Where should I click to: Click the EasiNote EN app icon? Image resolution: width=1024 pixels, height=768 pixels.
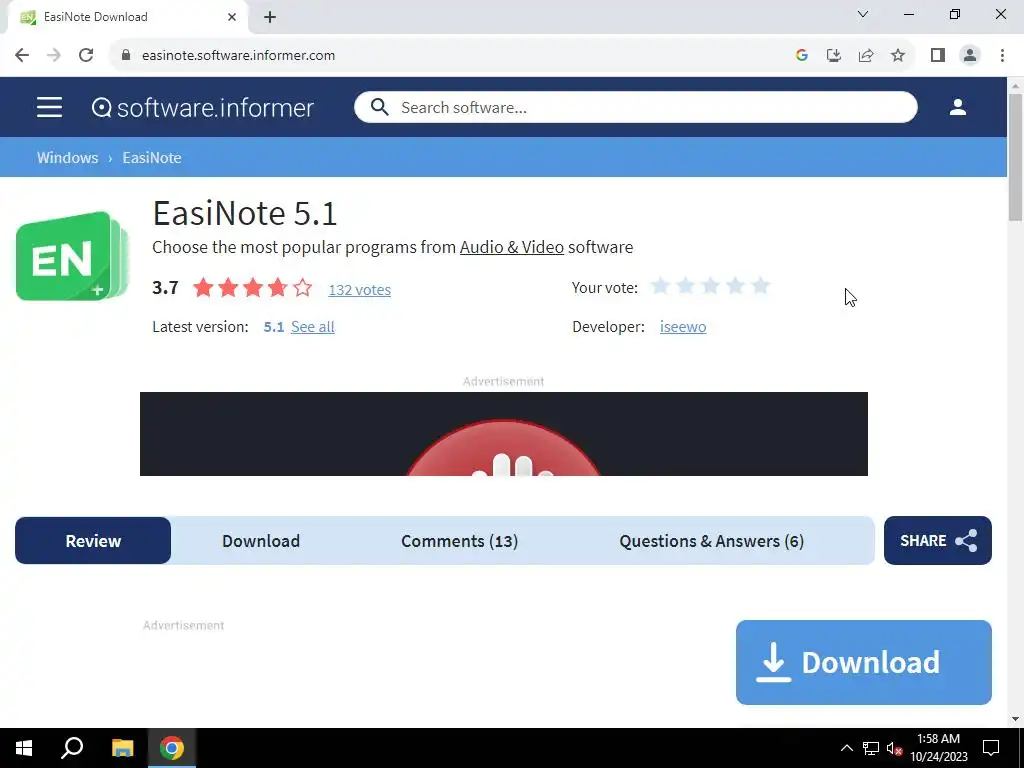coord(72,255)
